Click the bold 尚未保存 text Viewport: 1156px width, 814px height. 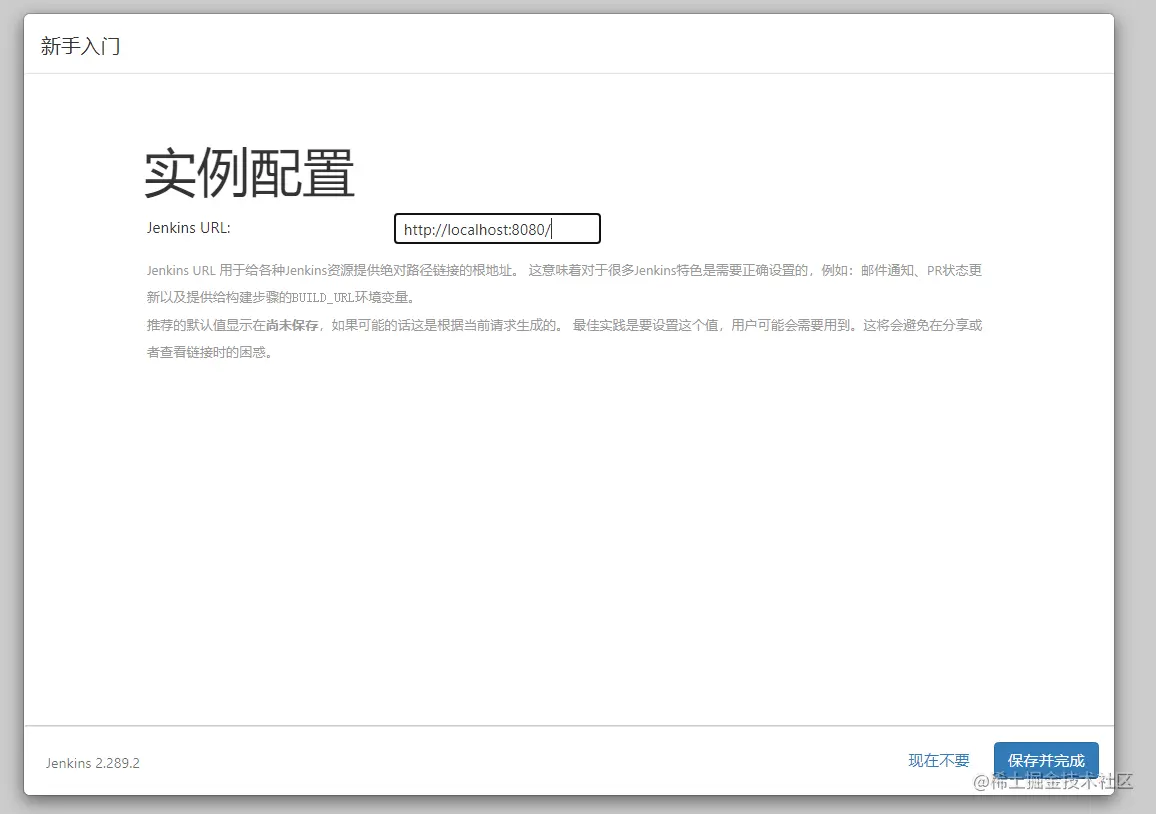[292, 325]
